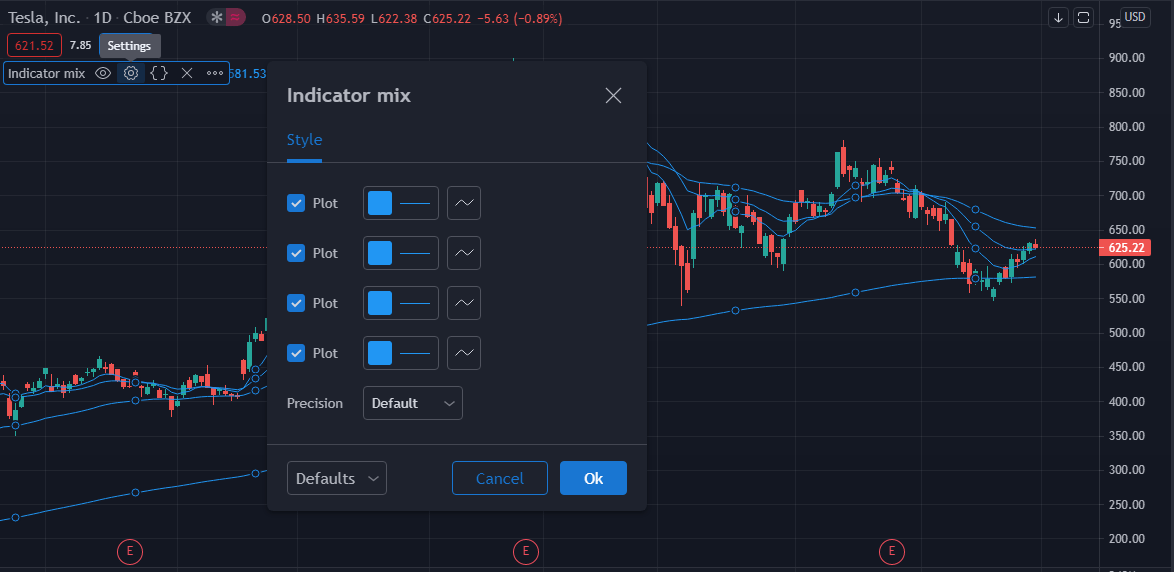Open source code curly braces icon
The image size is (1174, 572).
pos(159,73)
